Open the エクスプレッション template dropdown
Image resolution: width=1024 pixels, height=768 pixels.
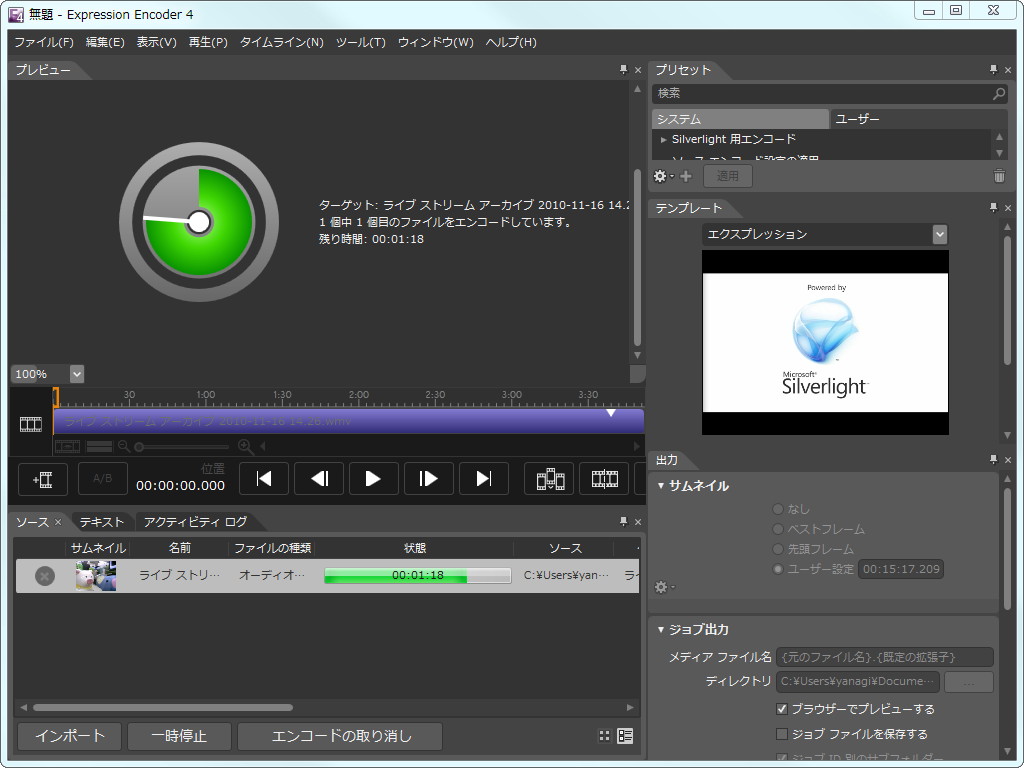[939, 234]
